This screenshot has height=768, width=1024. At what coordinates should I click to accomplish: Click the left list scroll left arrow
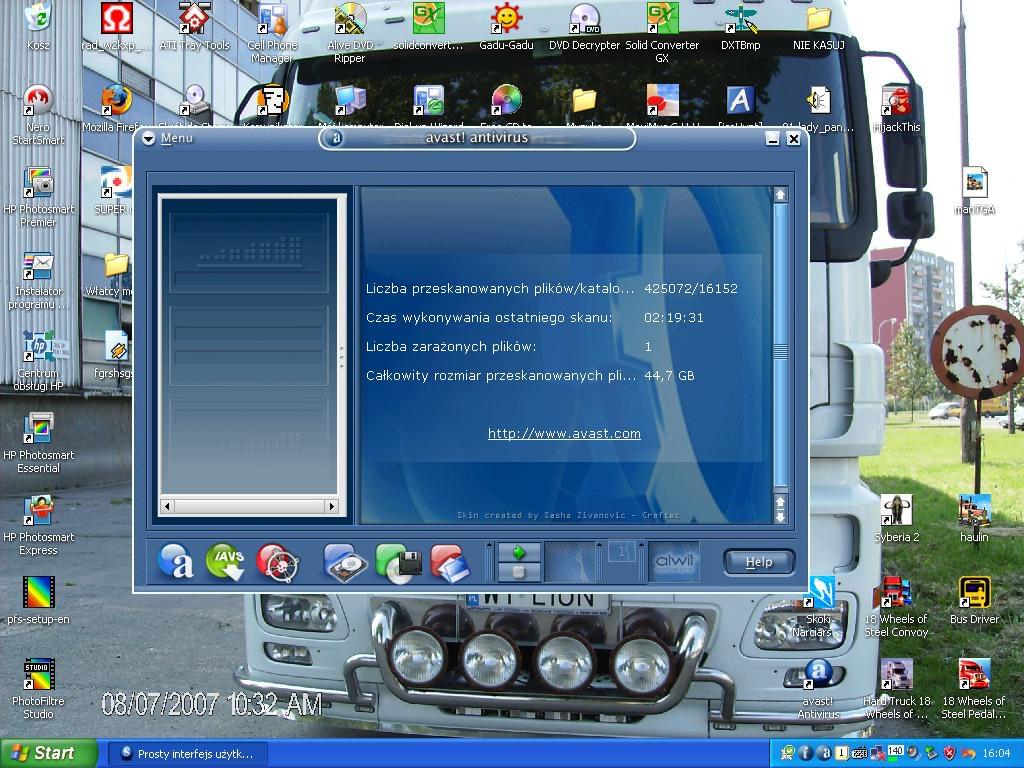point(167,506)
